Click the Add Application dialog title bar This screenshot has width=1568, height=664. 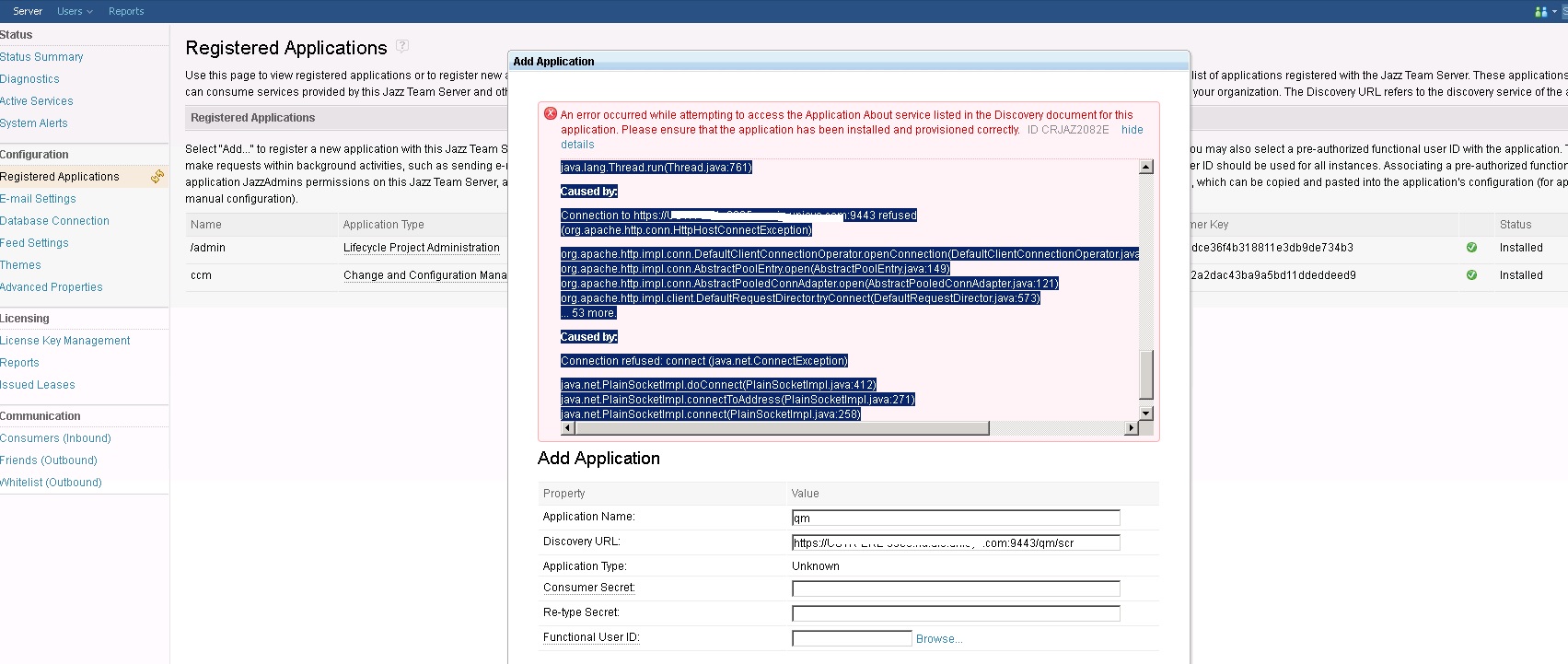tap(849, 62)
